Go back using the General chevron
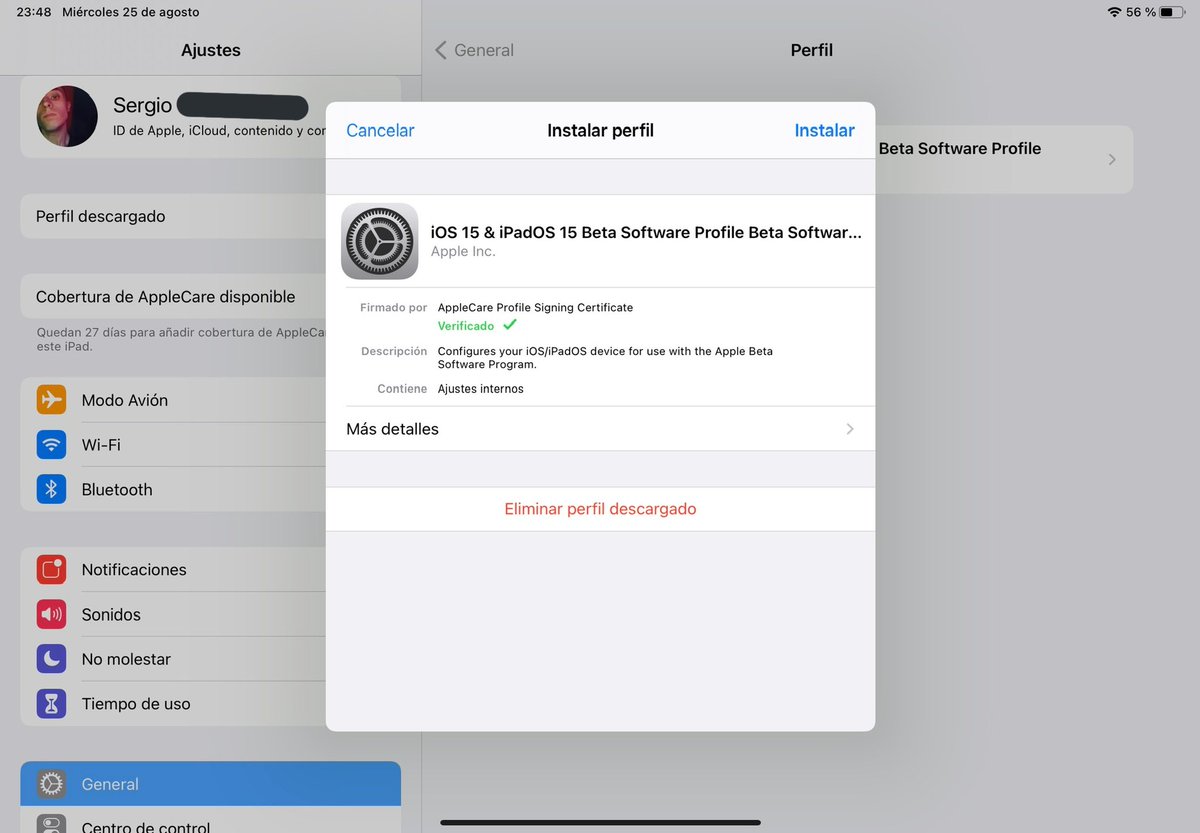This screenshot has height=833, width=1200. coord(440,49)
